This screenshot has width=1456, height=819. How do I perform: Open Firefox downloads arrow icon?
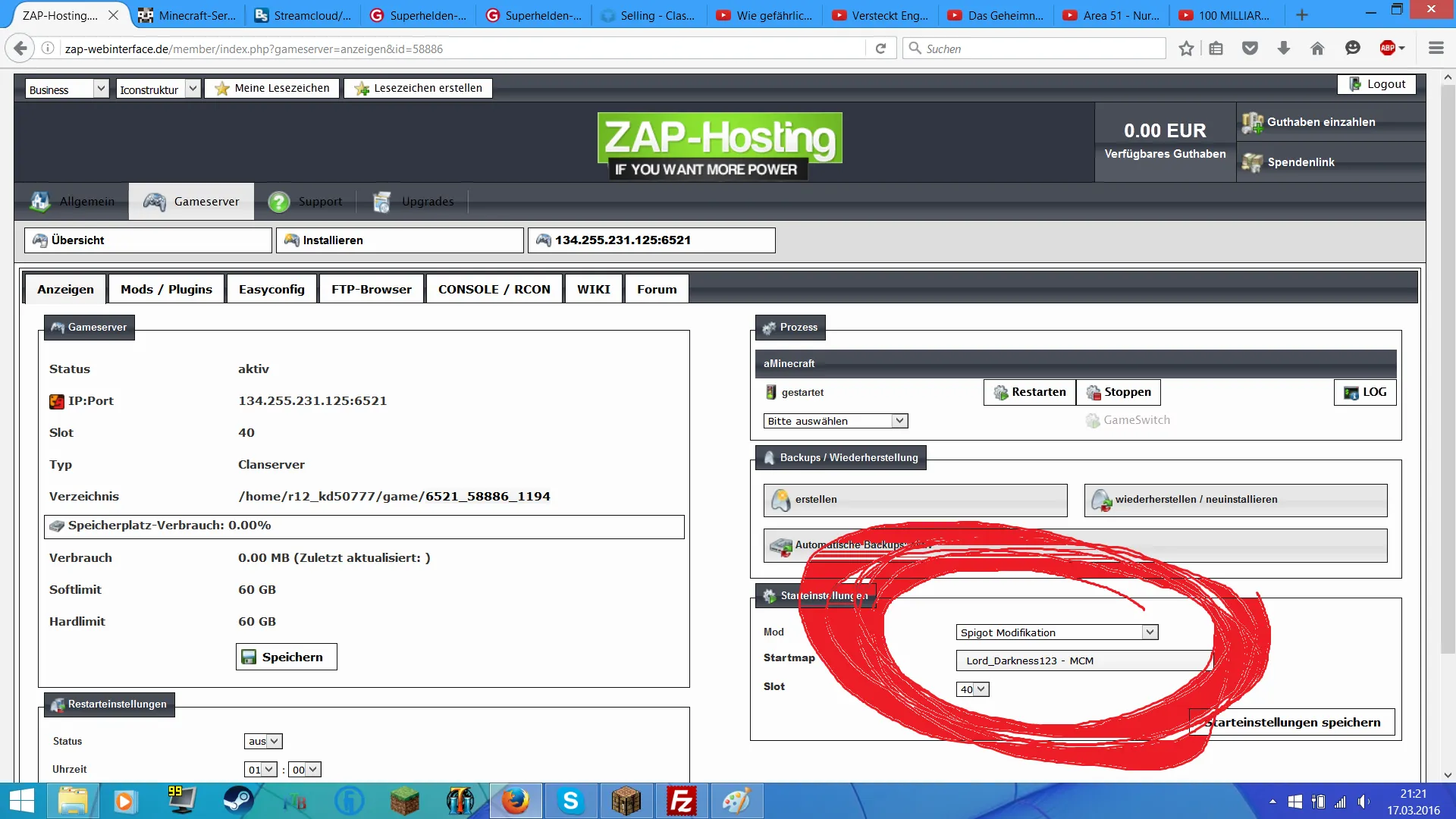[x=1284, y=49]
